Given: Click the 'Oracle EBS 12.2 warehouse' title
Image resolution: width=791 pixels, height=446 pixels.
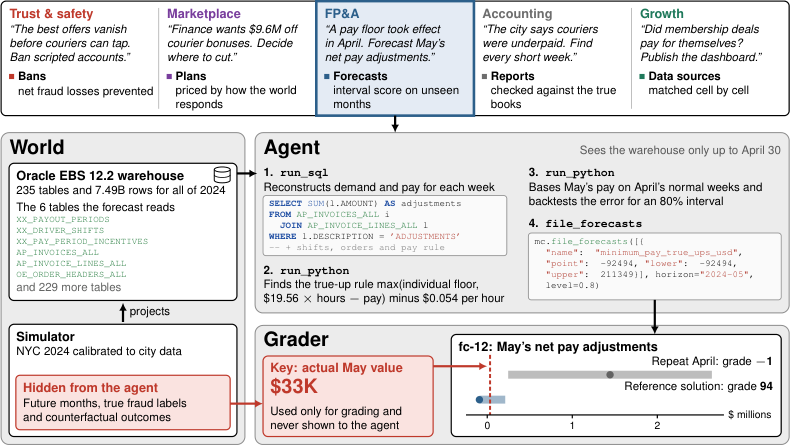Looking at the screenshot, I should 100,176.
